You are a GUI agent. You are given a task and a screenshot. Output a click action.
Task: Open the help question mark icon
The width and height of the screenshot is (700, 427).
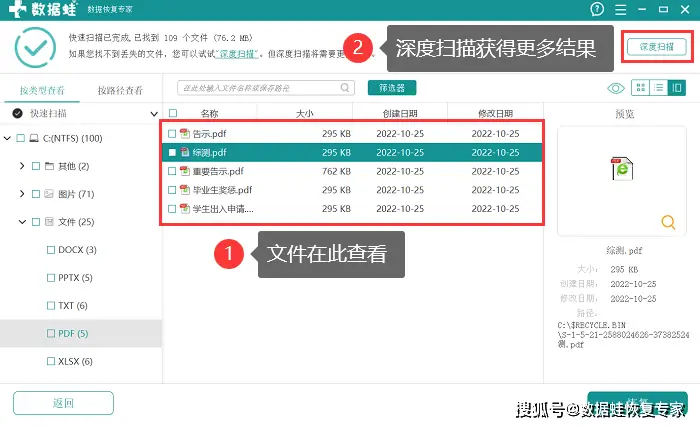point(597,9)
